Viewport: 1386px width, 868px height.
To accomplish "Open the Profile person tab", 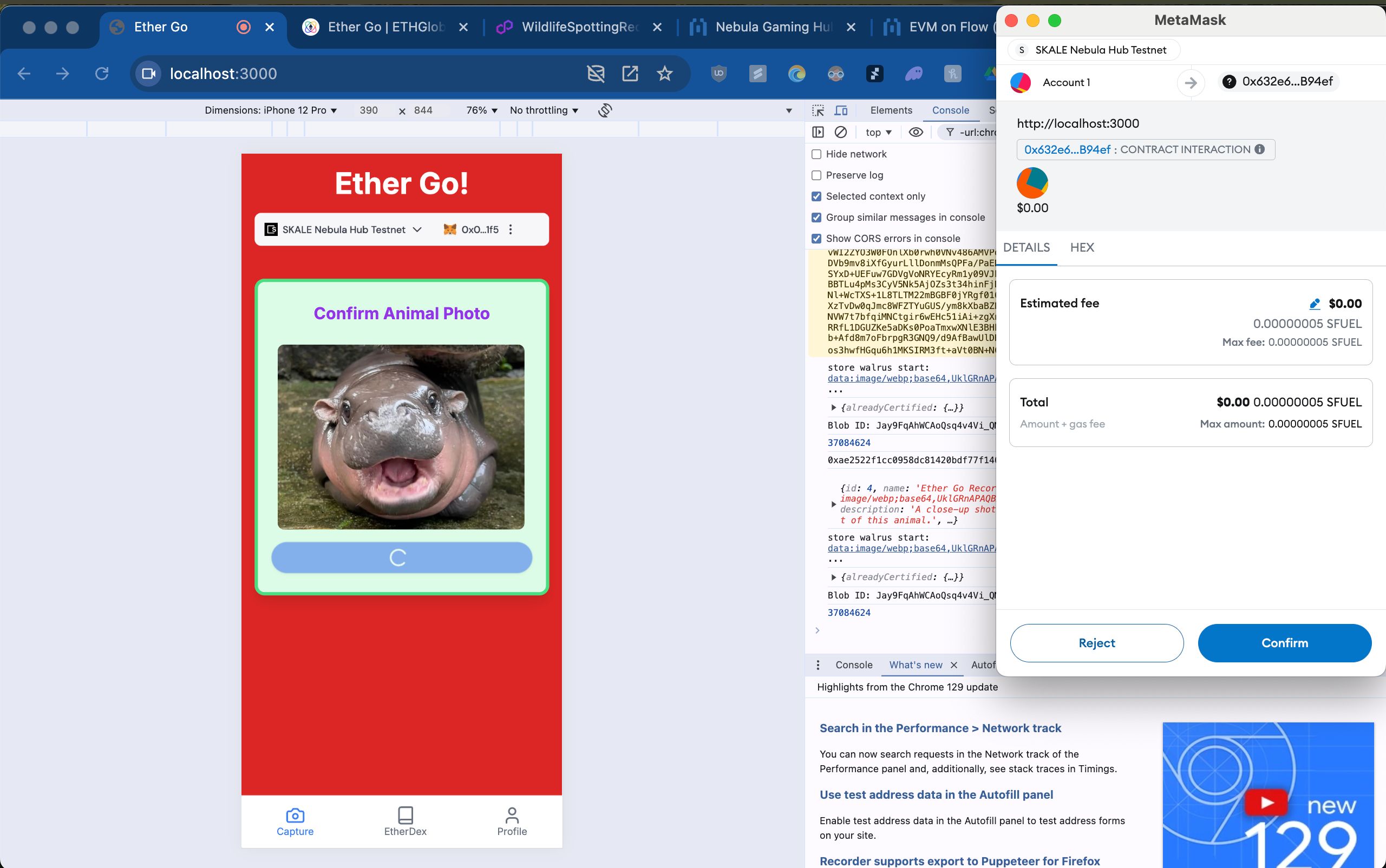I will point(512,822).
